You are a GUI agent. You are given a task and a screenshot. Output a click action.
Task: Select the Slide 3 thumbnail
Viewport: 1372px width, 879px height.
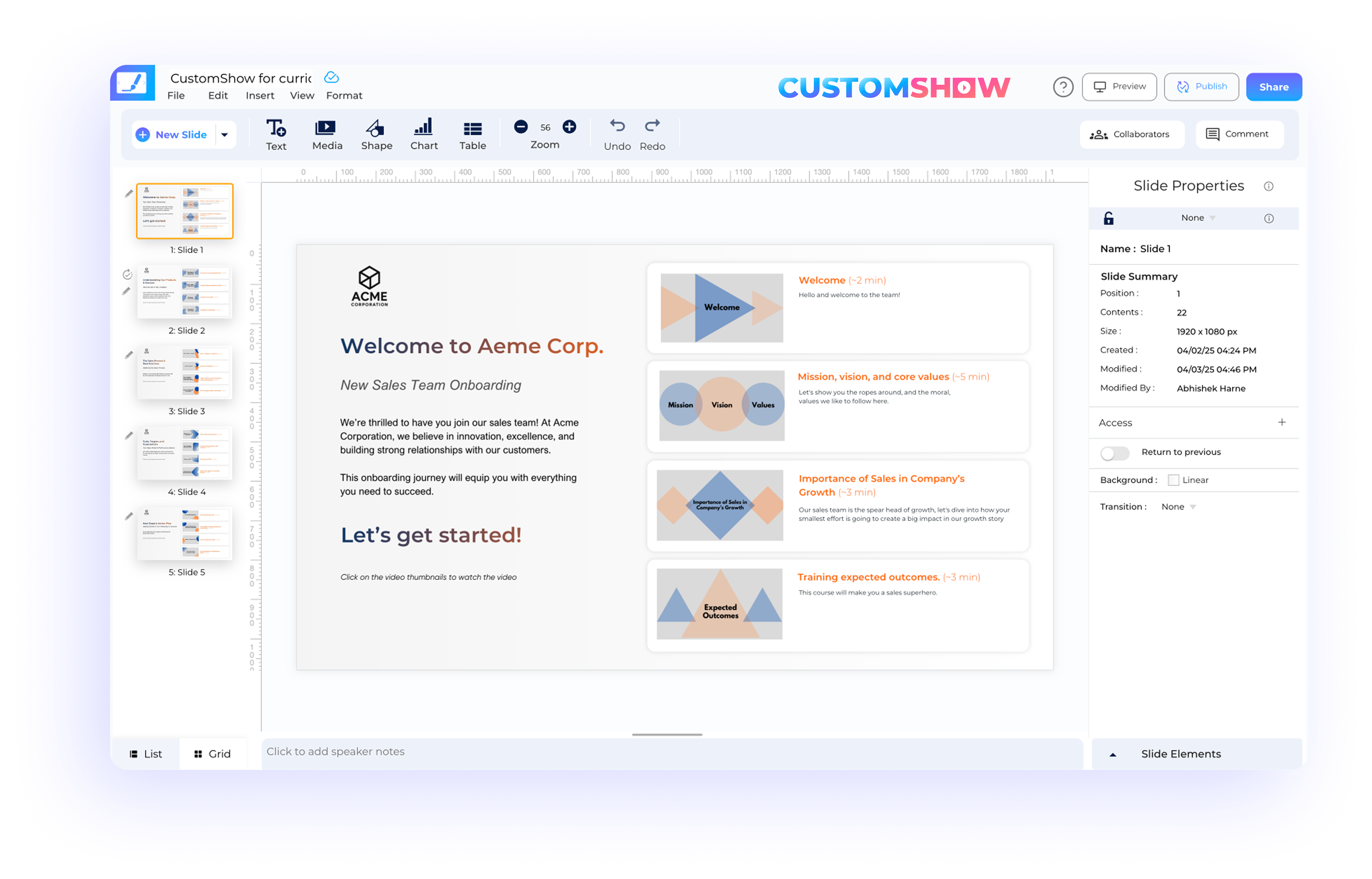pyautogui.click(x=185, y=372)
